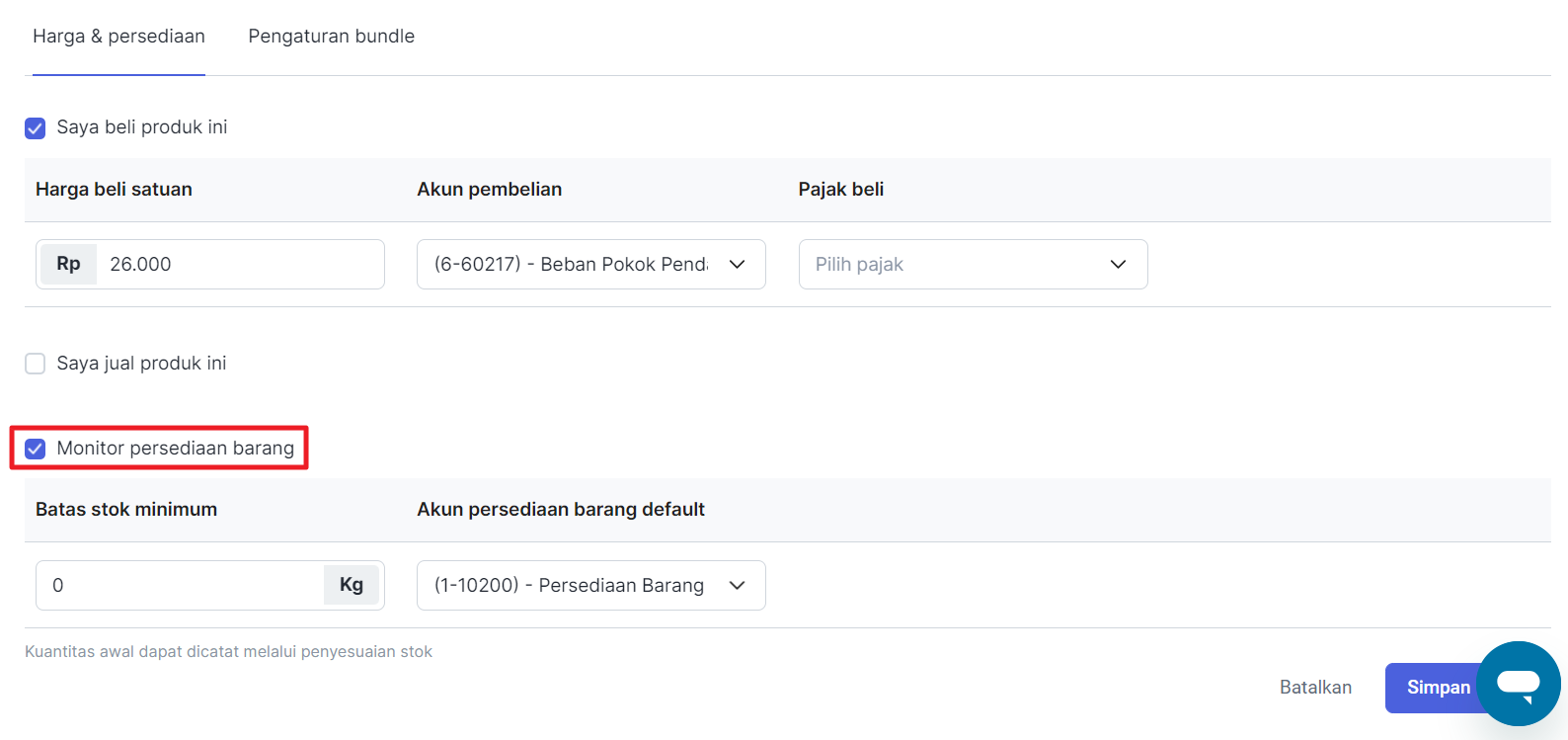The image size is (1568, 740).
Task: Click the Akun pembelian dropdown chevron
Action: click(x=737, y=264)
